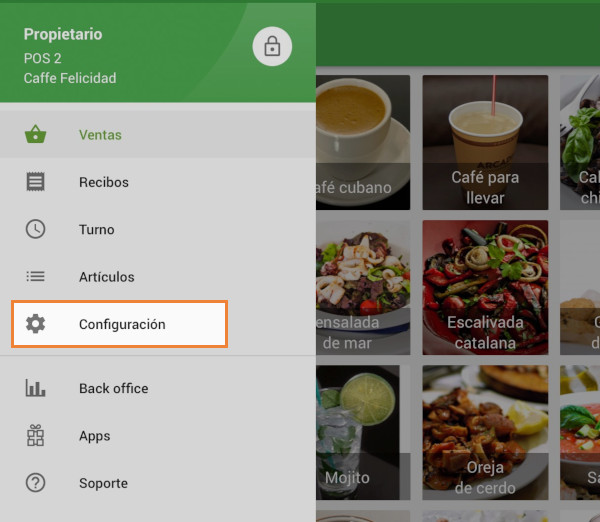Open Configuración settings label

[122, 324]
